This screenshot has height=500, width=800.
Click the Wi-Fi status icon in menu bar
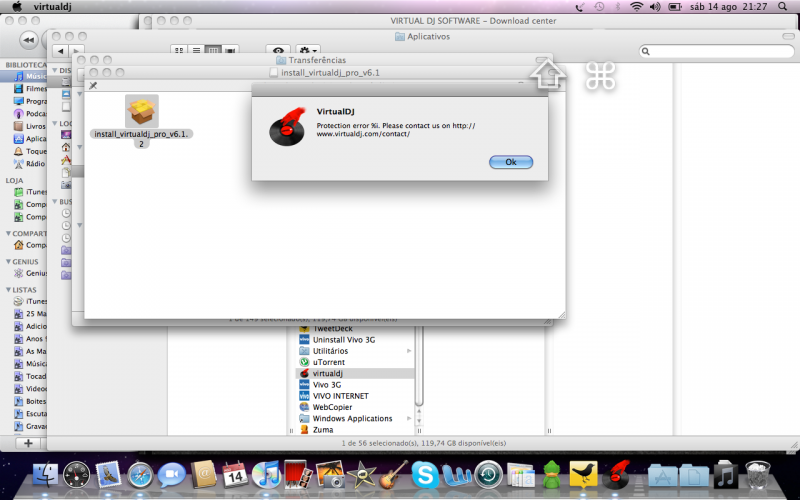point(636,7)
